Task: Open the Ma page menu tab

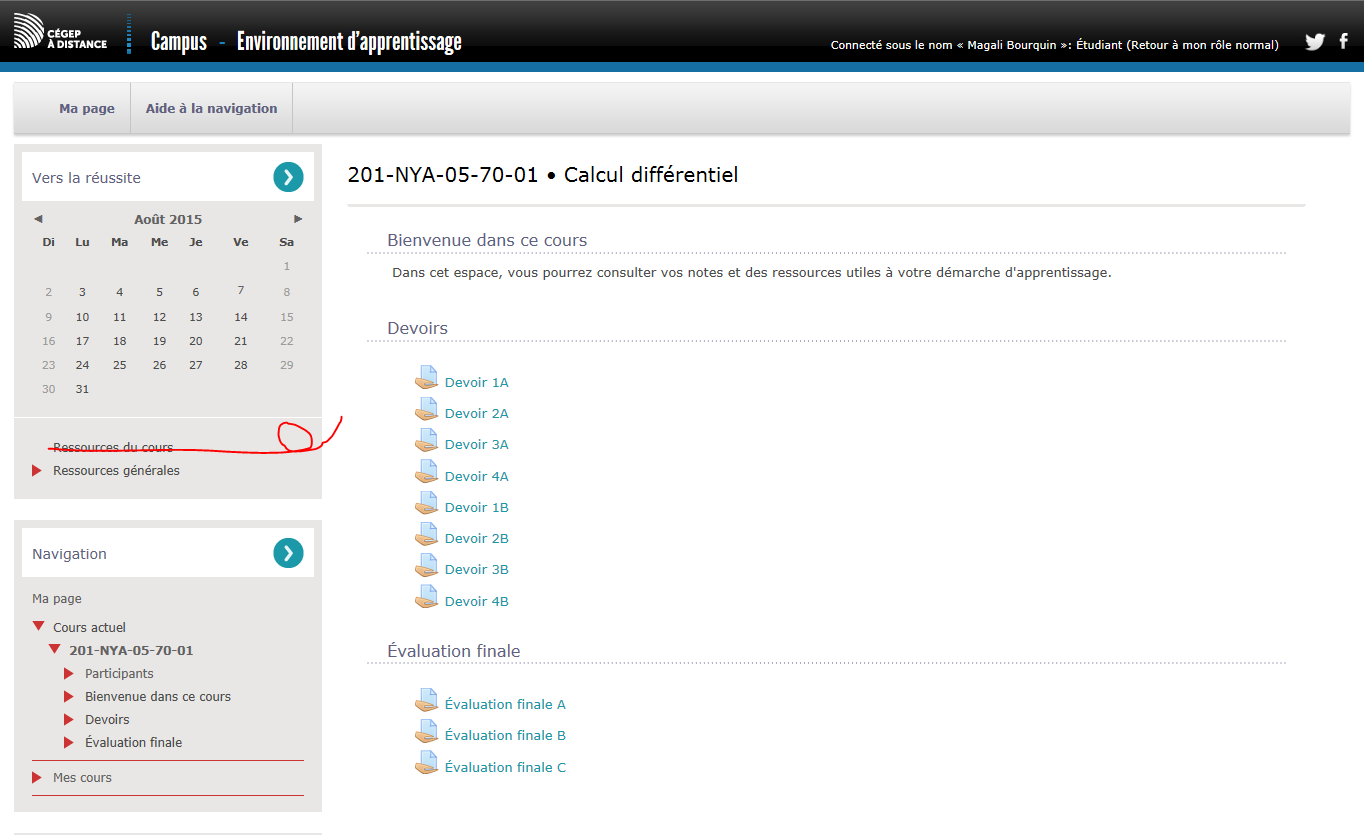Action: coord(87,108)
